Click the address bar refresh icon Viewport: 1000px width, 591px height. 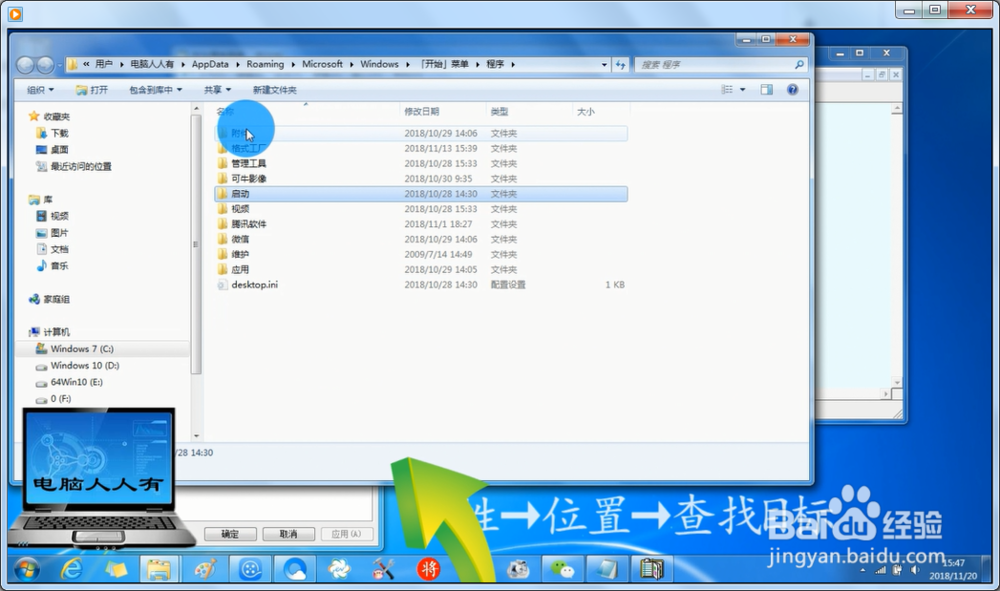pos(621,64)
